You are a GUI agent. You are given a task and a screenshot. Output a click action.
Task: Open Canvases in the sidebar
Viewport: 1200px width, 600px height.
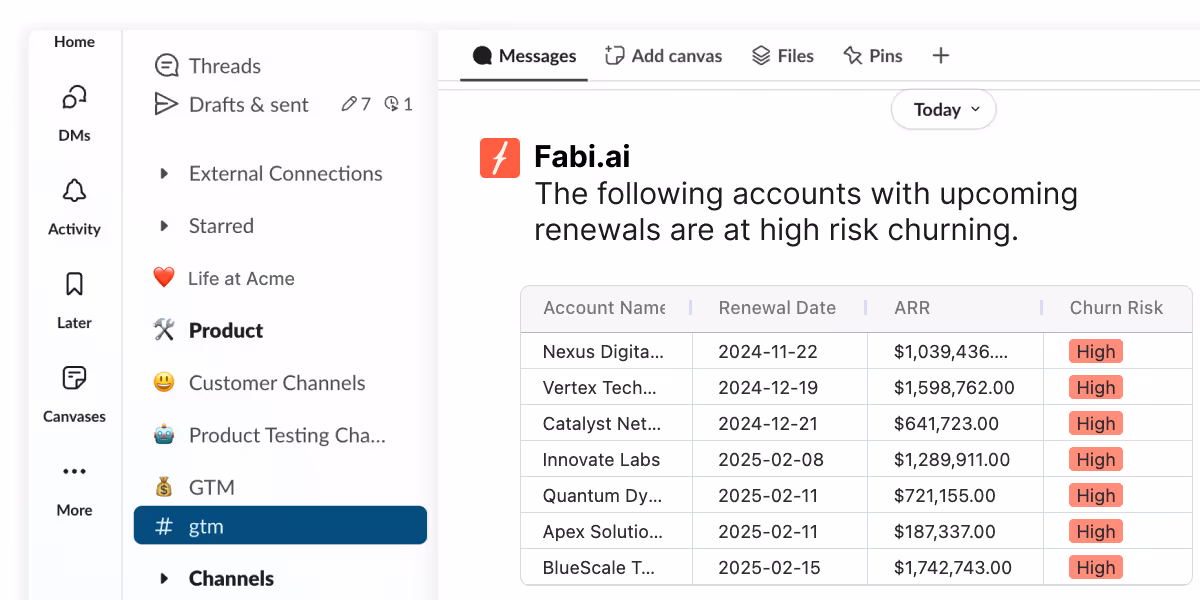click(x=74, y=380)
